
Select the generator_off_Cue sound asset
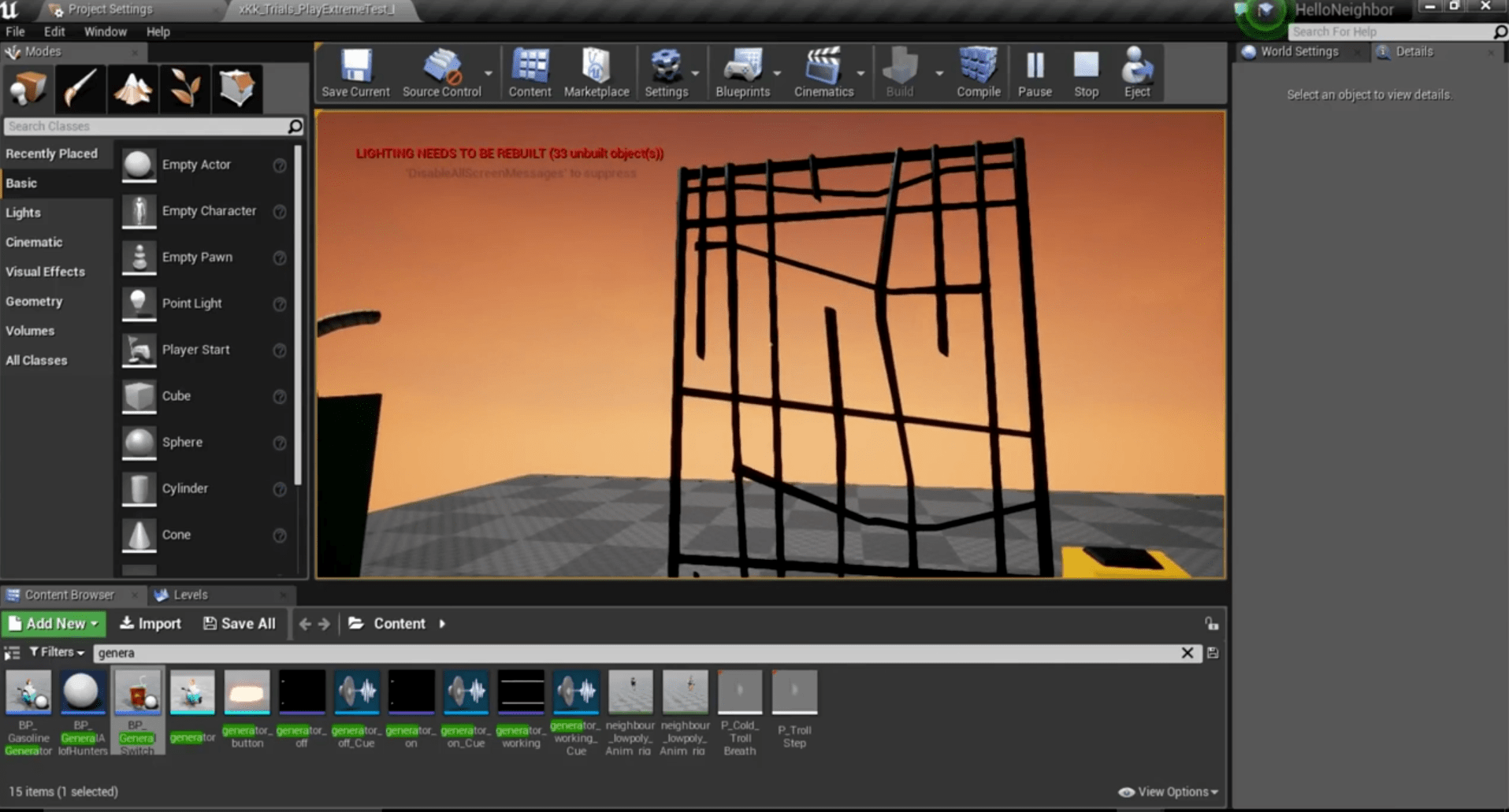click(356, 693)
